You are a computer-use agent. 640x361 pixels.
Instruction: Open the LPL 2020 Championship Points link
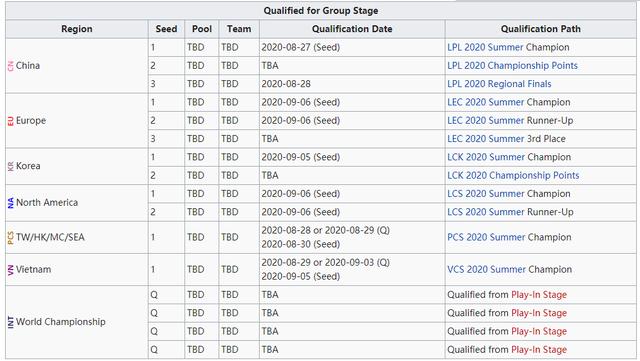pyautogui.click(x=512, y=66)
